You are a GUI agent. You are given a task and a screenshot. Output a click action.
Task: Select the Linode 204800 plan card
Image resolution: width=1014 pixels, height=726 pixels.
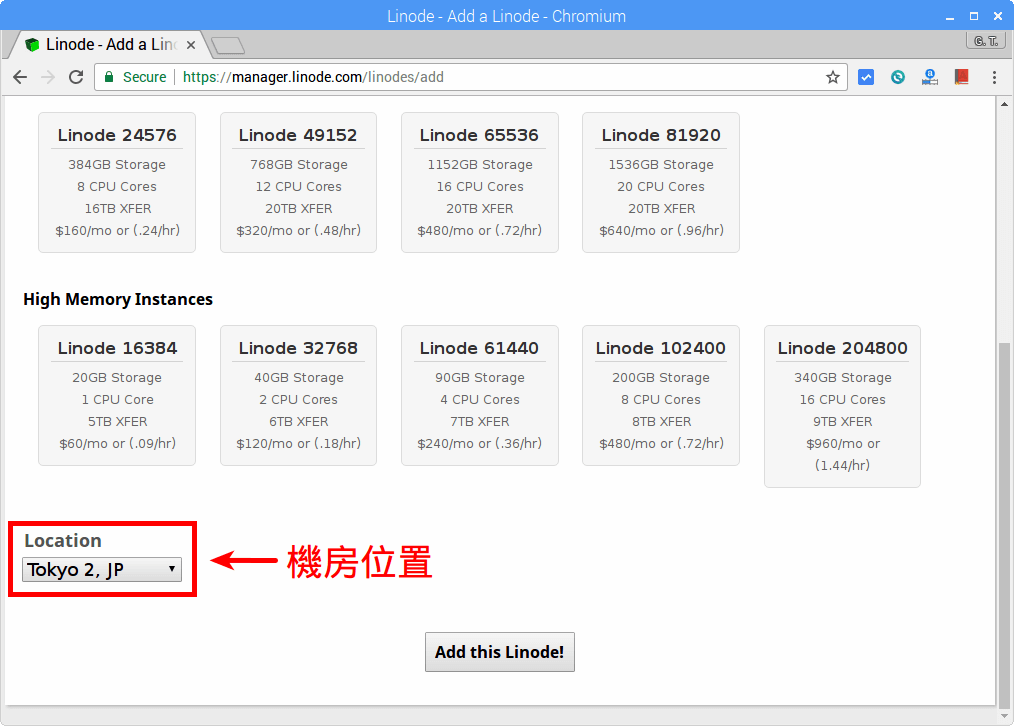coord(842,405)
